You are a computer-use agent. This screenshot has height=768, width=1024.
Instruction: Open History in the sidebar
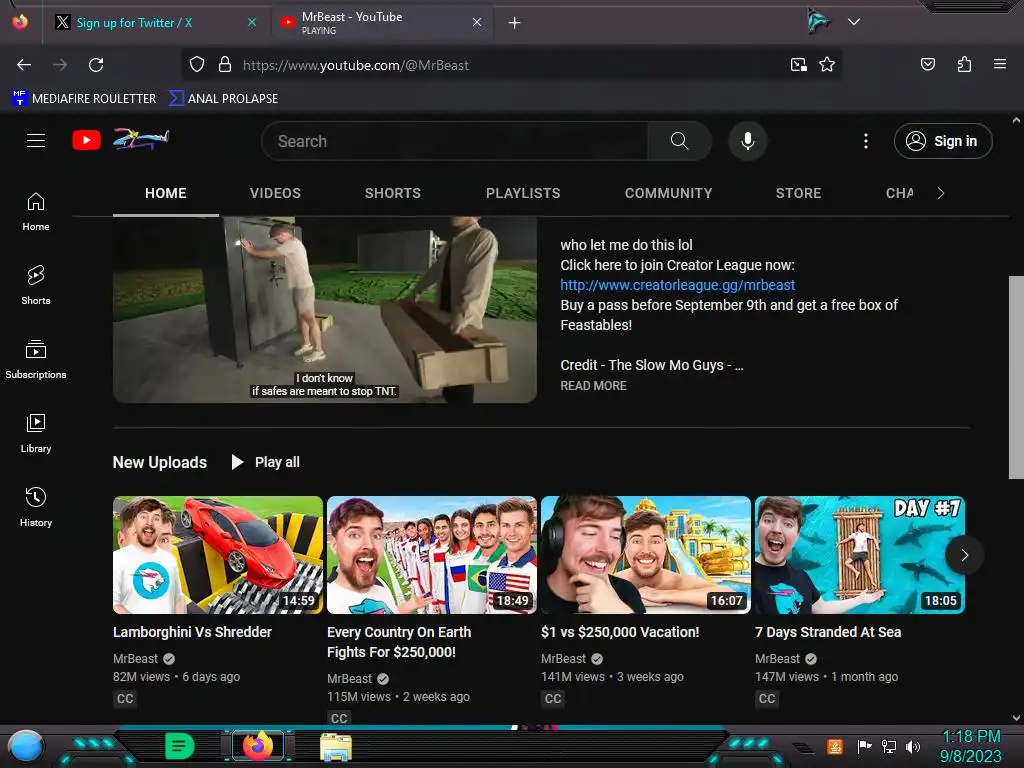point(36,507)
